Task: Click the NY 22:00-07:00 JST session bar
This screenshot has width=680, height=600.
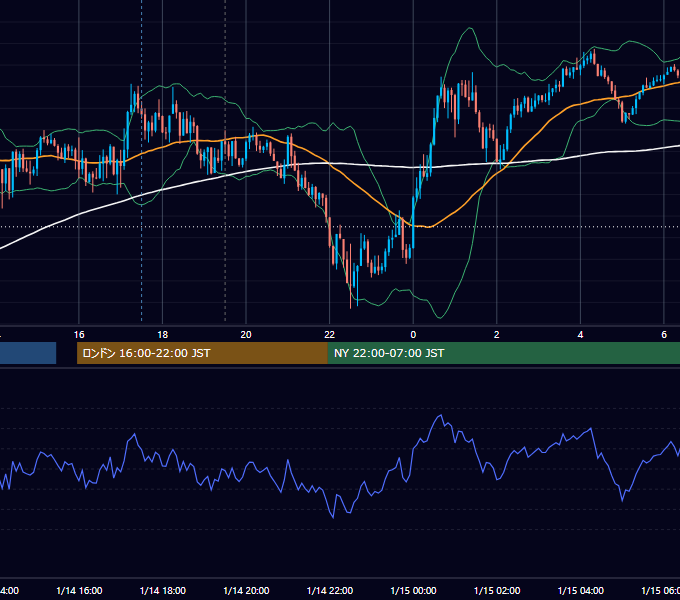Action: click(x=504, y=353)
